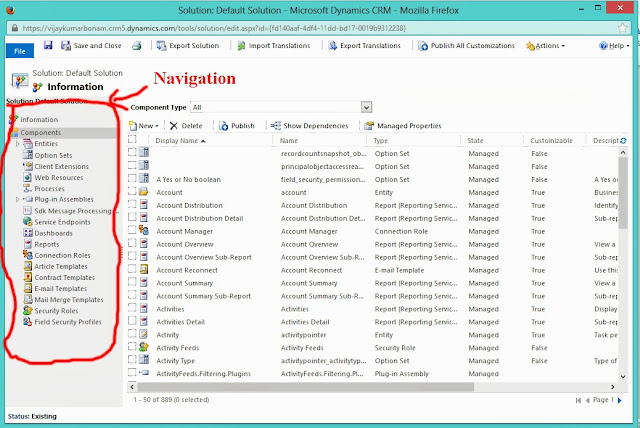This screenshot has height=428, width=640.
Task: Select Service Endpoints in sidebar
Action: pyautogui.click(x=62, y=222)
